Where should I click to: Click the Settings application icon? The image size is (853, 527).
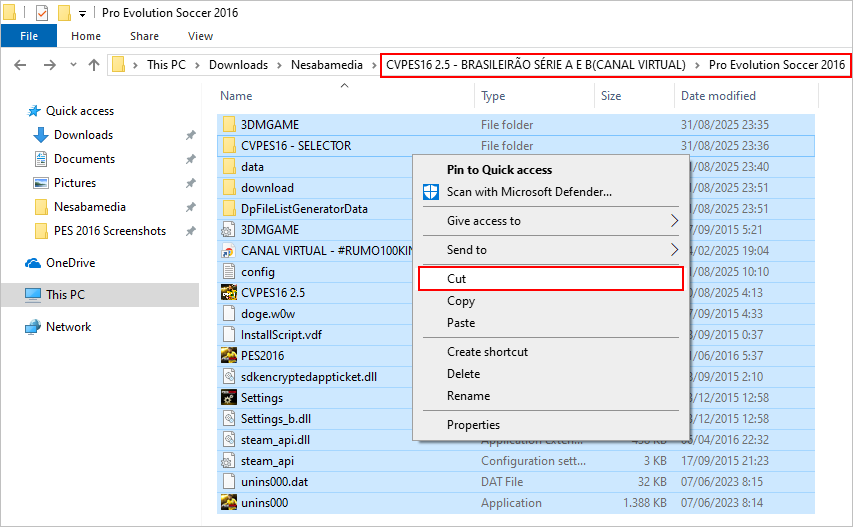tap(228, 398)
